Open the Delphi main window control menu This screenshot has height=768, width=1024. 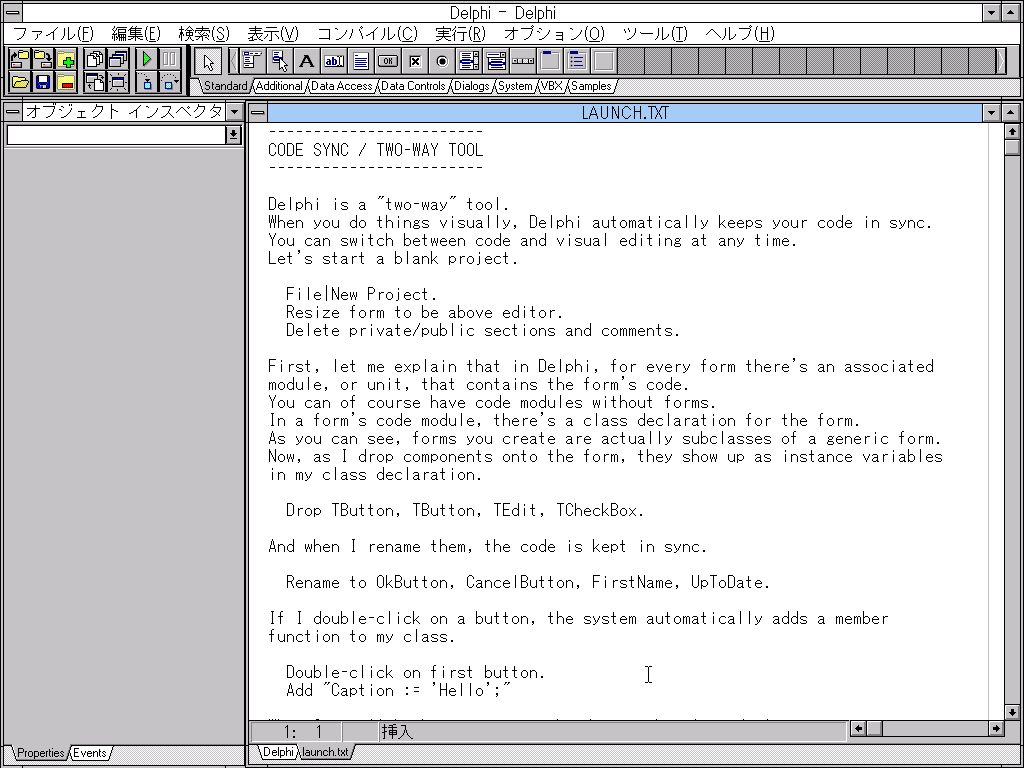[x=12, y=12]
